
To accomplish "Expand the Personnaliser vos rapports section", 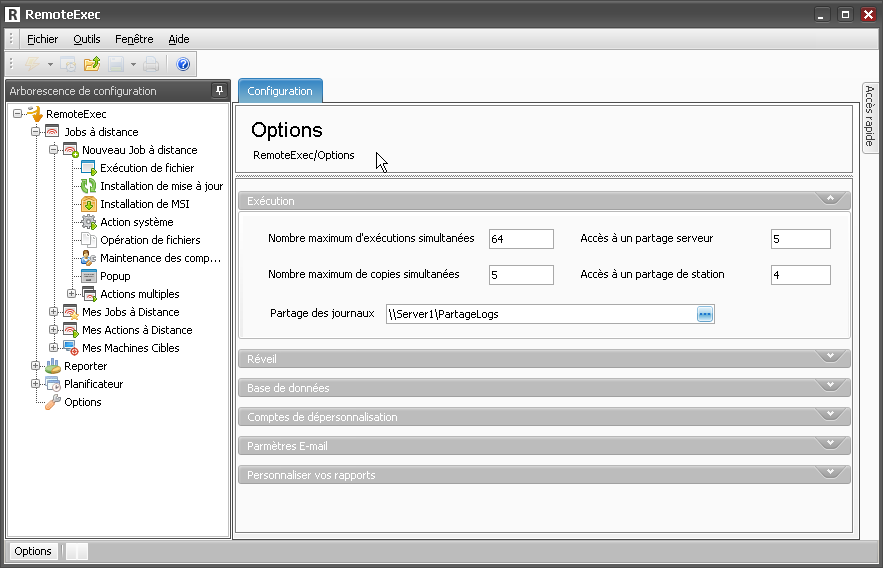I will tap(544, 475).
